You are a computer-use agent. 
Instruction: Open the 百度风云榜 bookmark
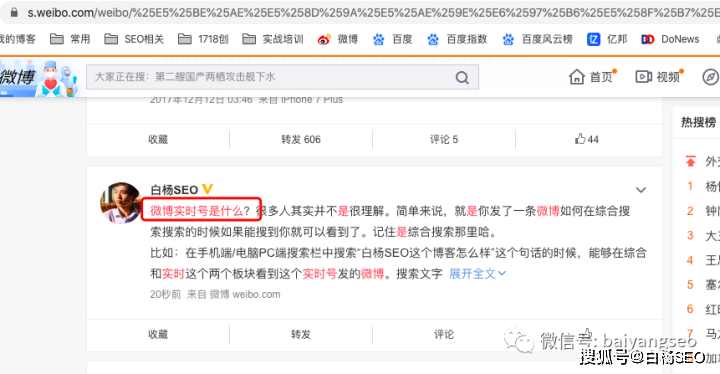pyautogui.click(x=537, y=40)
